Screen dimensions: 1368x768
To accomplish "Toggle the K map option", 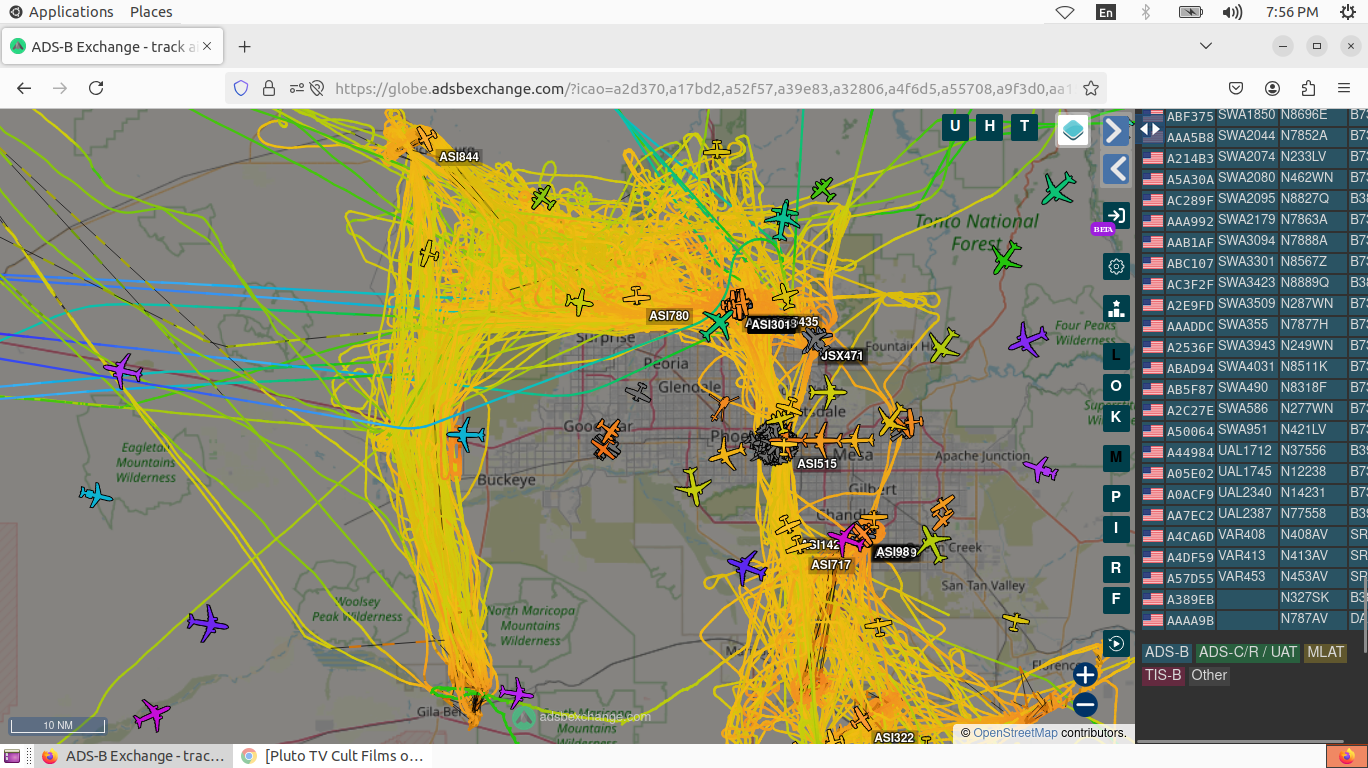I will (1116, 417).
